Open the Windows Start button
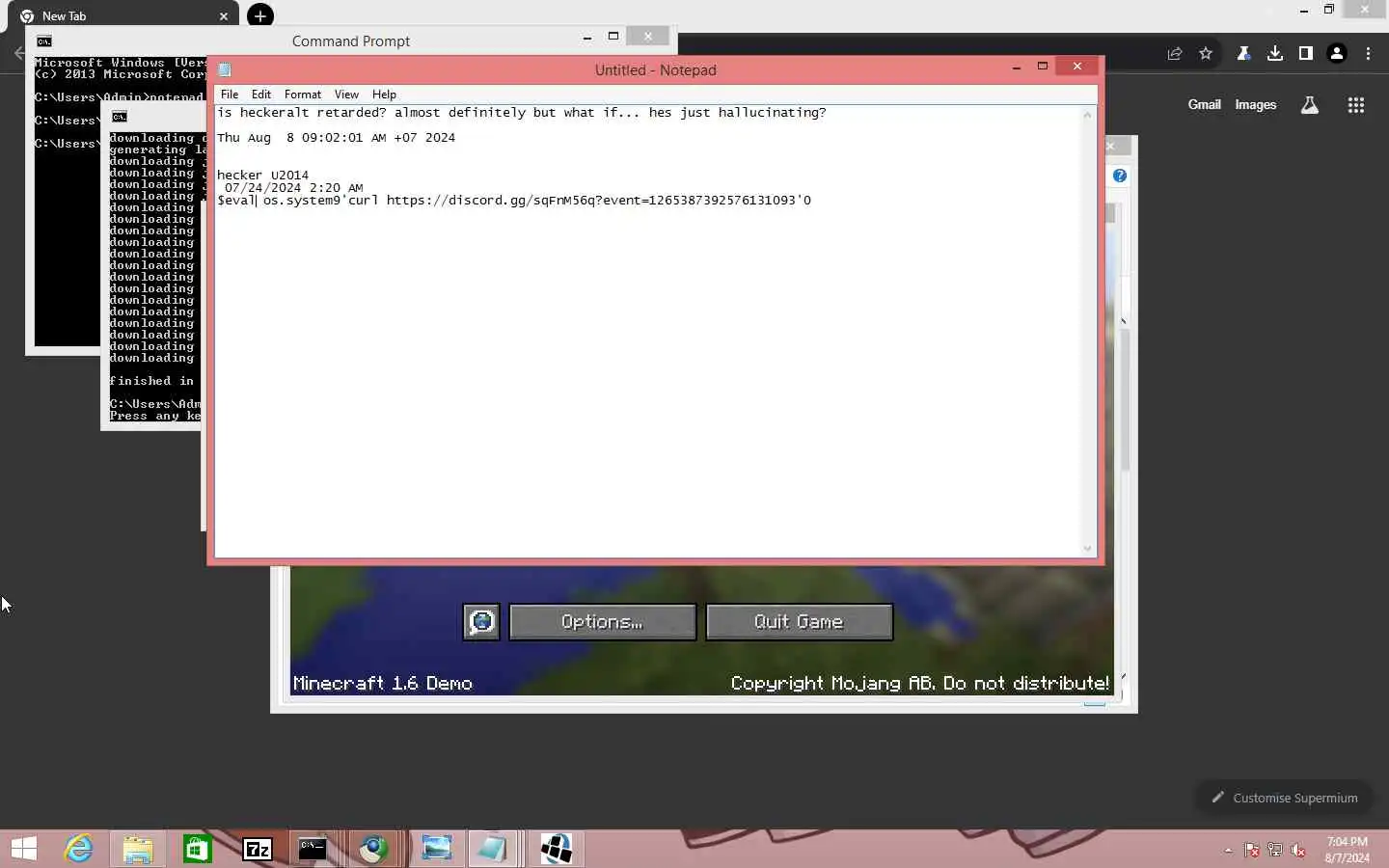 tap(24, 849)
